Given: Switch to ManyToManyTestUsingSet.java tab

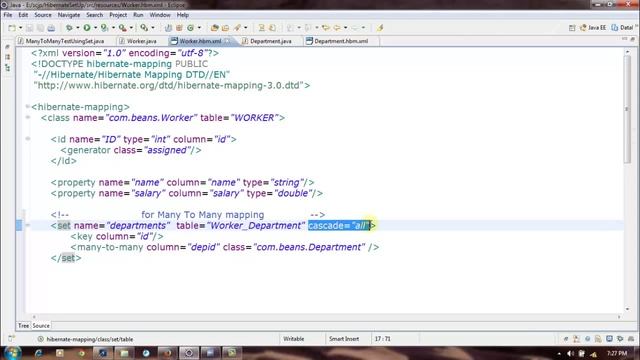Looking at the screenshot, I should [x=61, y=41].
